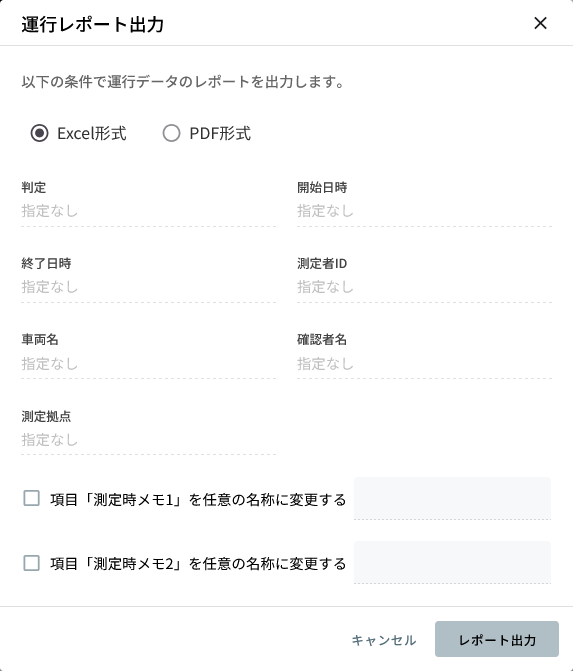Click the キャンセル link

click(383, 640)
